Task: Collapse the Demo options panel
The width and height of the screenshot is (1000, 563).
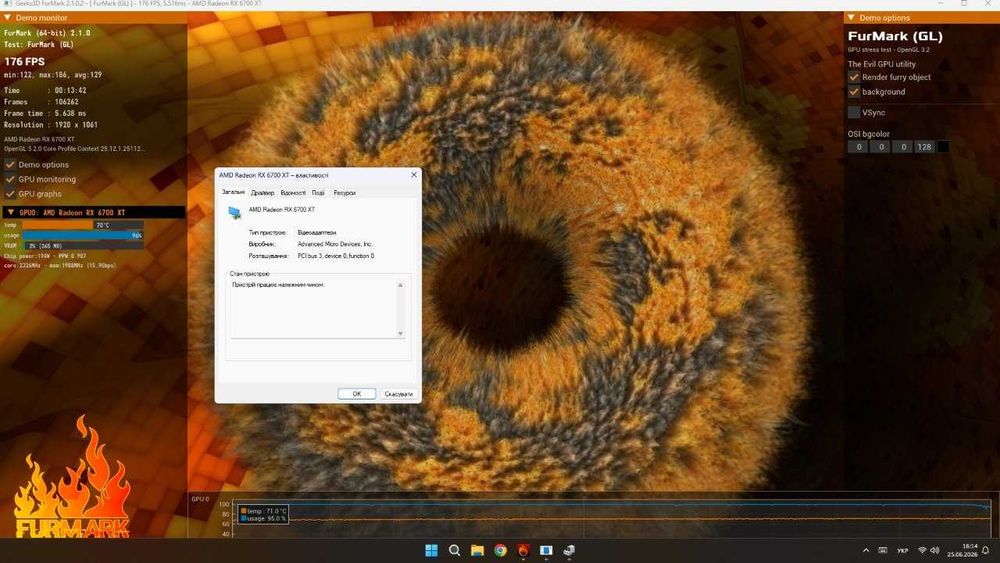Action: pyautogui.click(x=851, y=18)
